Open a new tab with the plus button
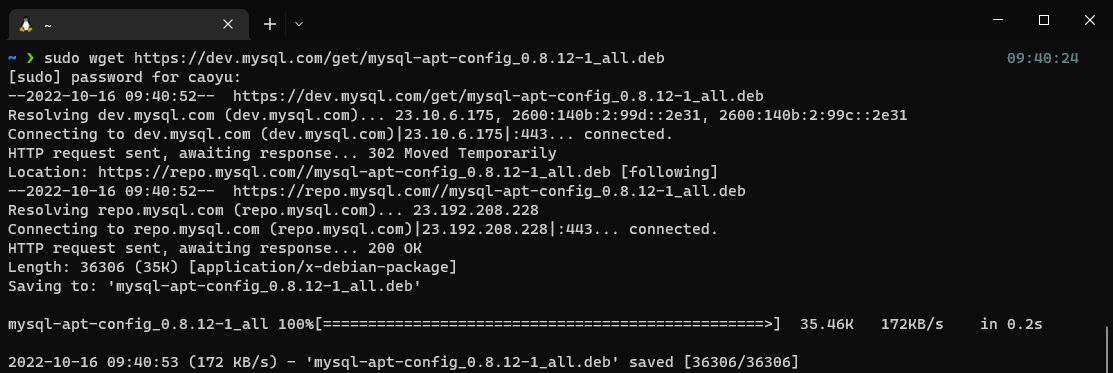Viewport: 1113px width, 373px height. coord(270,24)
